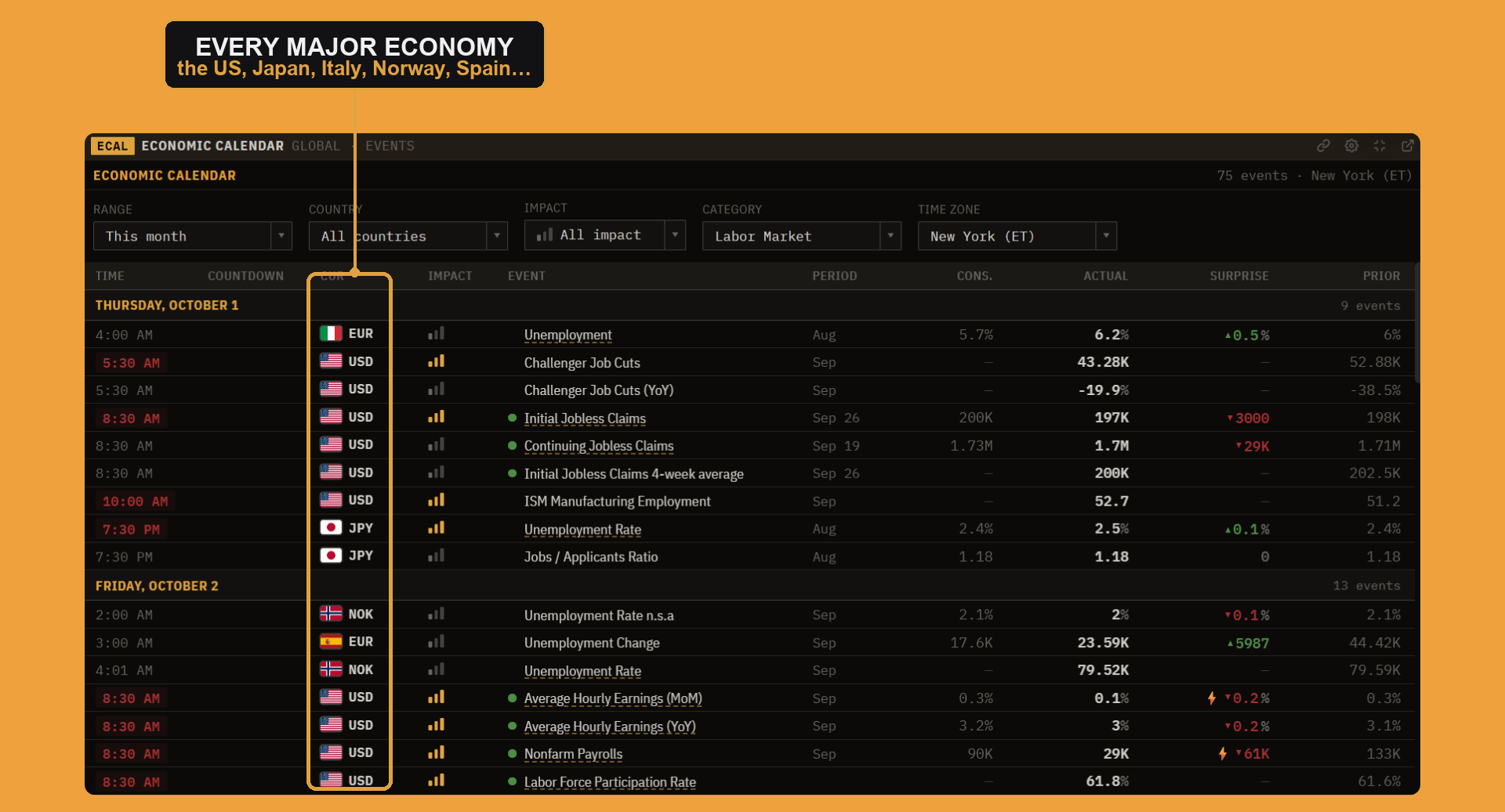This screenshot has width=1505, height=812.
Task: Click the table vertical scrollbar
Action: pos(1417,323)
